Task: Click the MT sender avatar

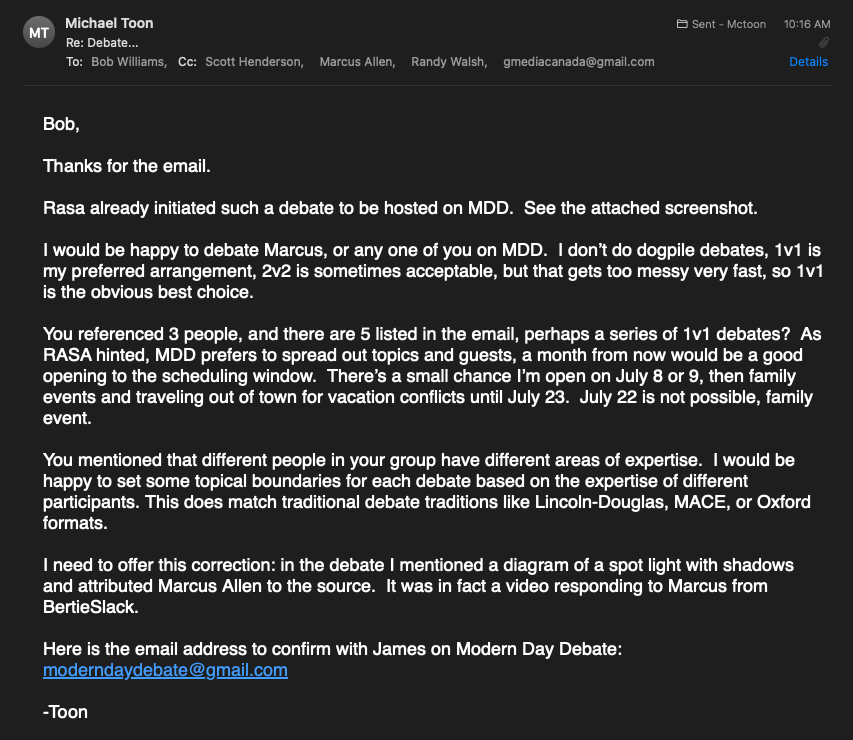Action: [38, 33]
